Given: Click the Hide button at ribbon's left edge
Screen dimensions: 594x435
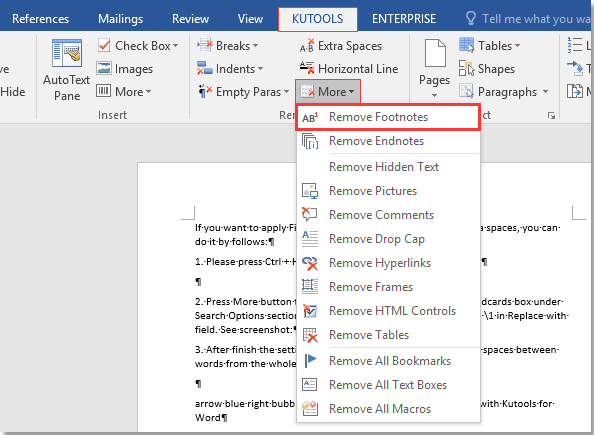Looking at the screenshot, I should click(13, 92).
